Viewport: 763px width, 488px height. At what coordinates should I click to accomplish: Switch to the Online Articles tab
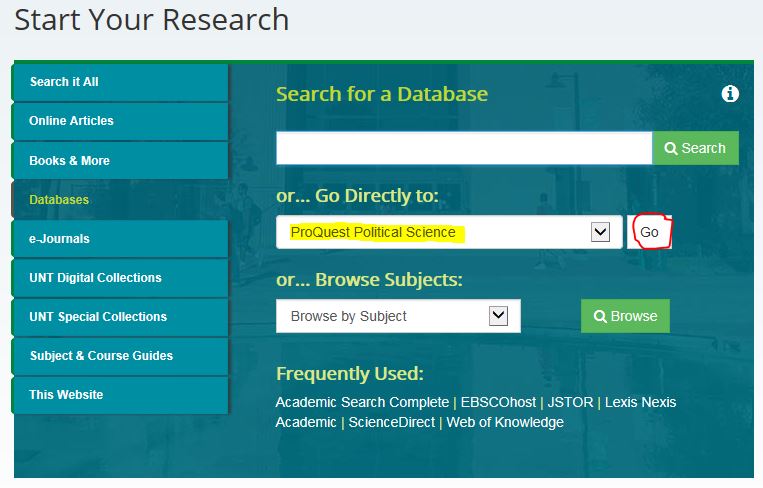point(120,121)
